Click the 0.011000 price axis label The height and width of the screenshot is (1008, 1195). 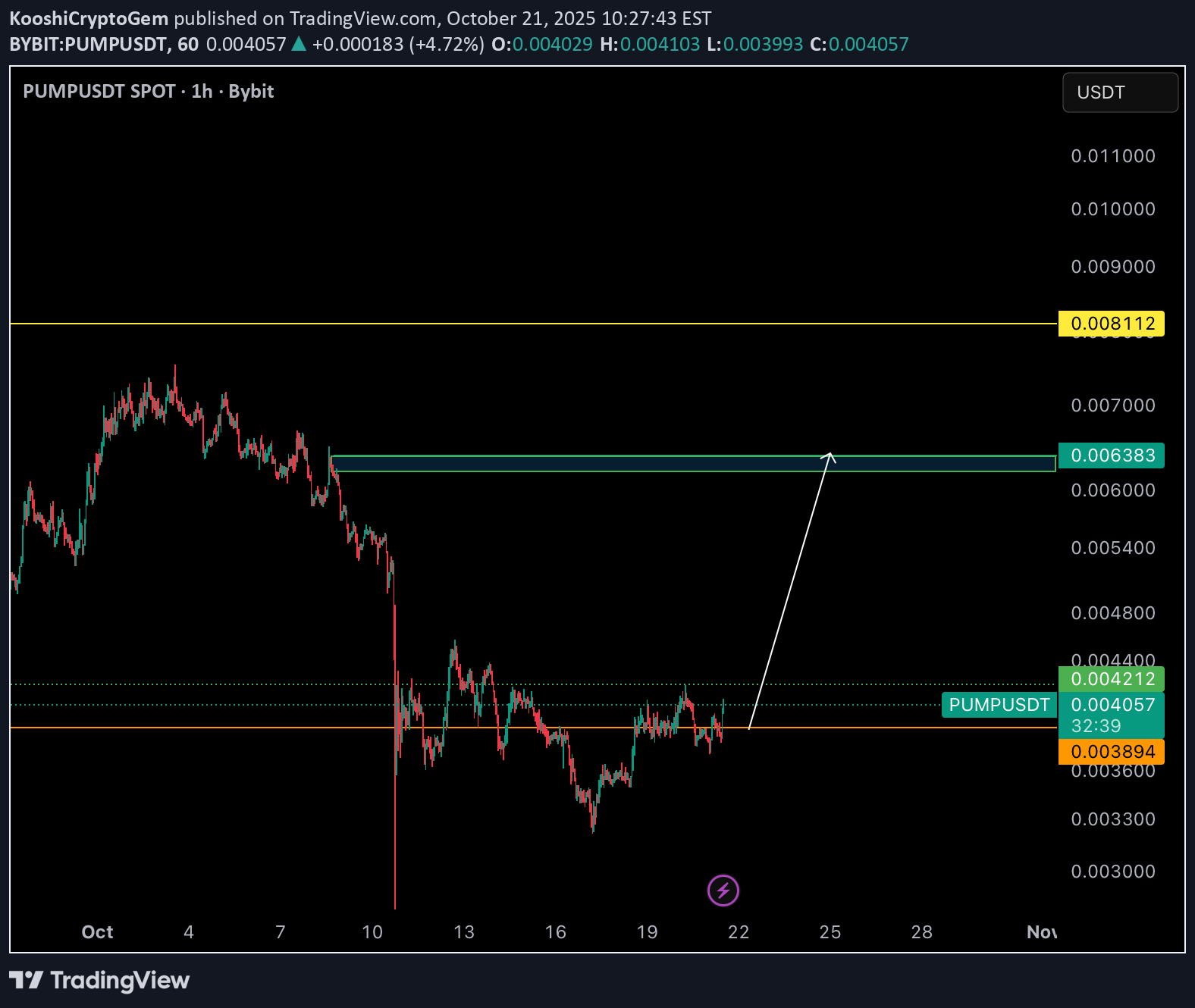(x=1112, y=156)
